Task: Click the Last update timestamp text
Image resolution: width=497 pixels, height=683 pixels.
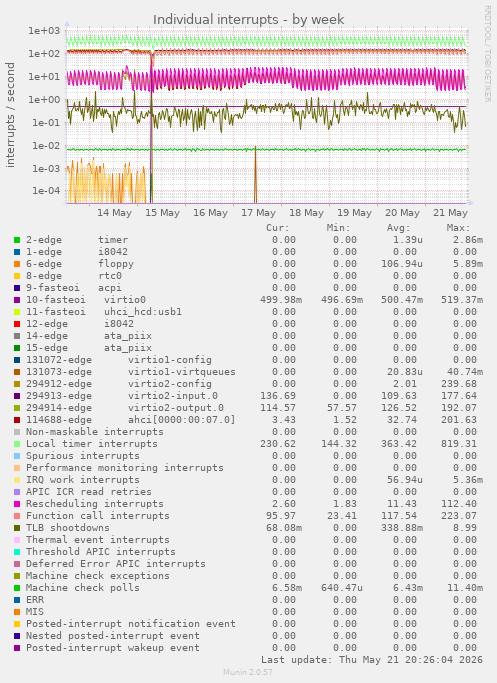Action: tap(372, 660)
